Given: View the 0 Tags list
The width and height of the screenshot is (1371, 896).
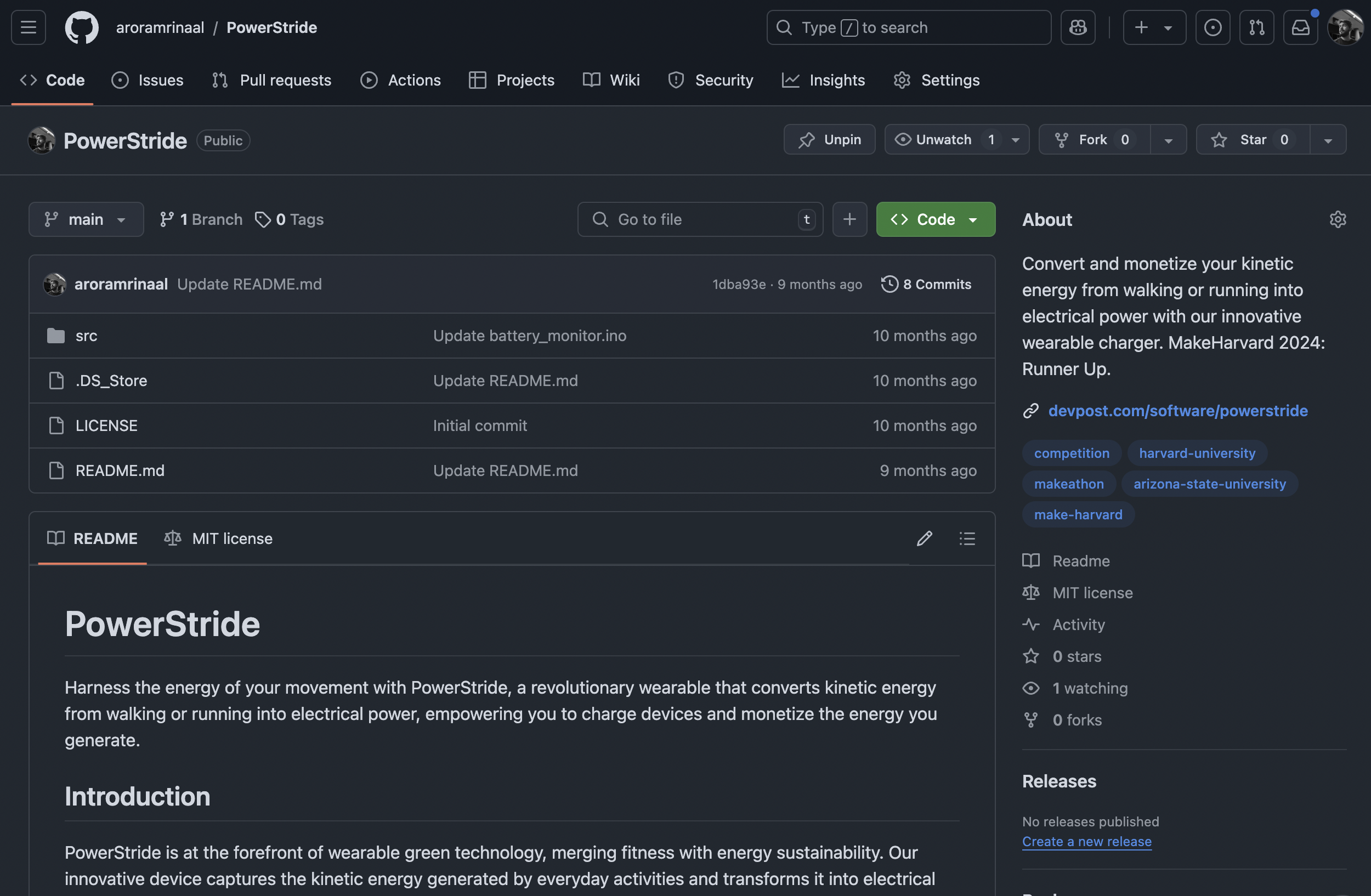Looking at the screenshot, I should [x=290, y=219].
